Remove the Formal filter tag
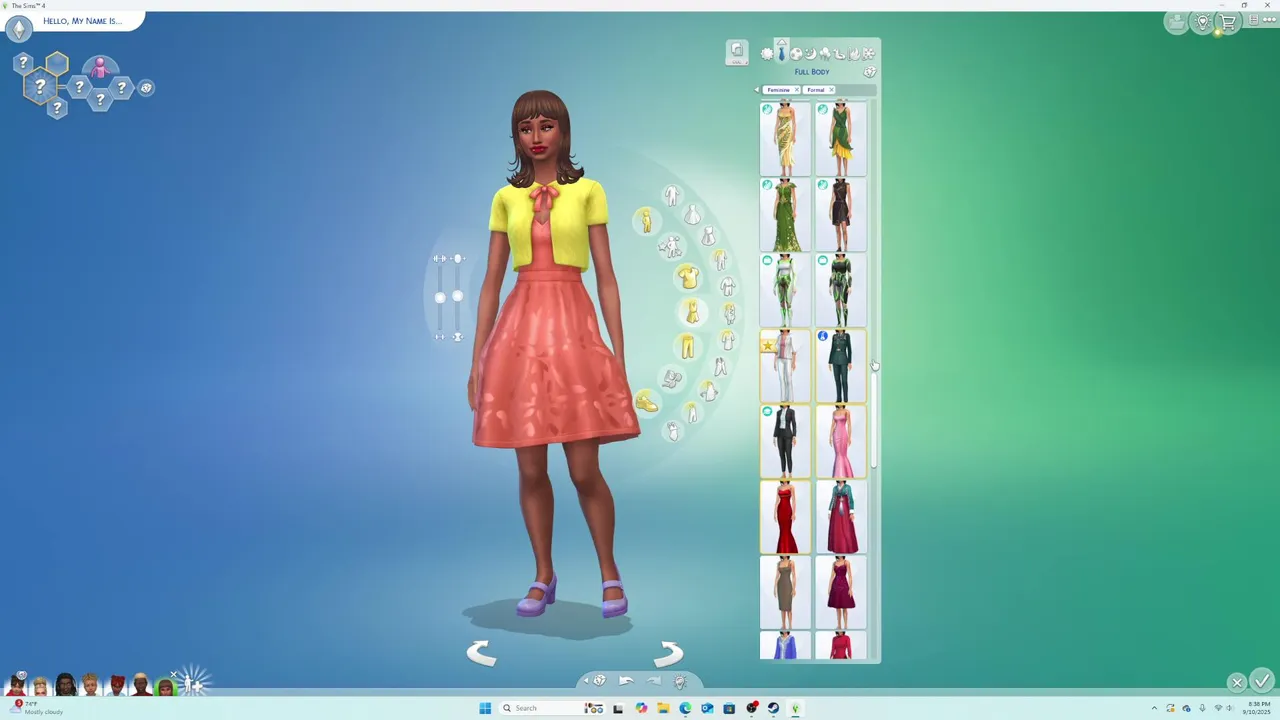The height and width of the screenshot is (720, 1280). [x=831, y=90]
